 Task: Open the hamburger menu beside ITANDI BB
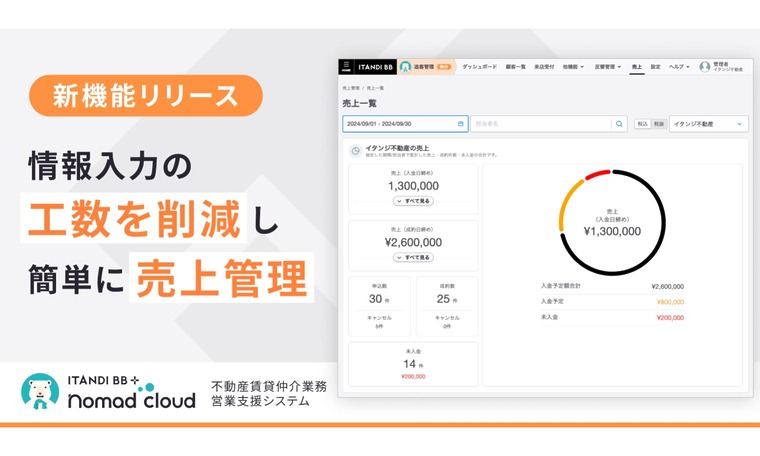pyautogui.click(x=345, y=67)
